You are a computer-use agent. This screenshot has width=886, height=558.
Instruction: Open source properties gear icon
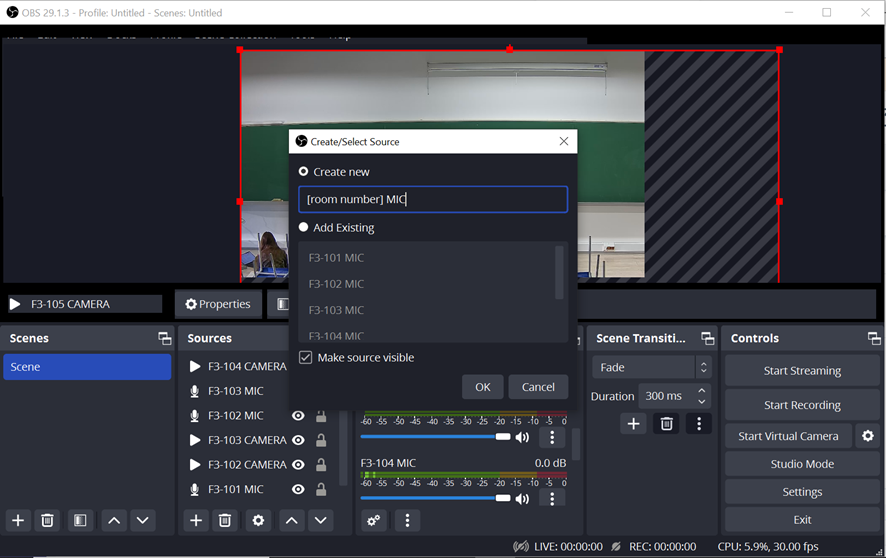click(x=258, y=520)
